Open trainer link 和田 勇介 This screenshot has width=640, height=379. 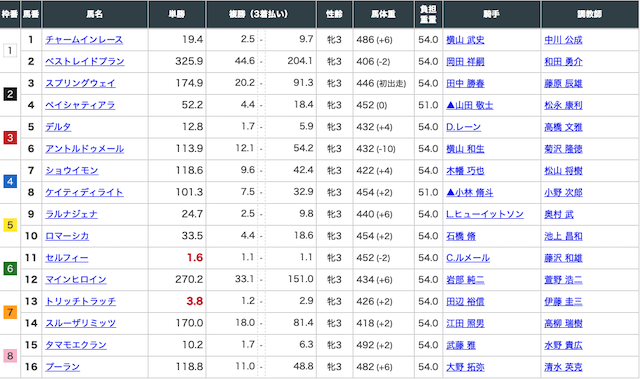(x=563, y=62)
